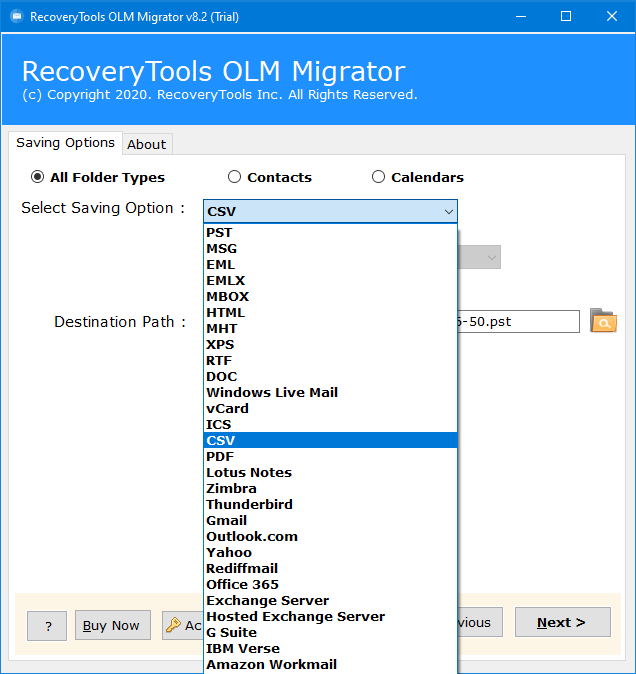Screen dimensions: 636x674
Task: Choose Yahoo from the dropdown list
Action: [x=330, y=552]
